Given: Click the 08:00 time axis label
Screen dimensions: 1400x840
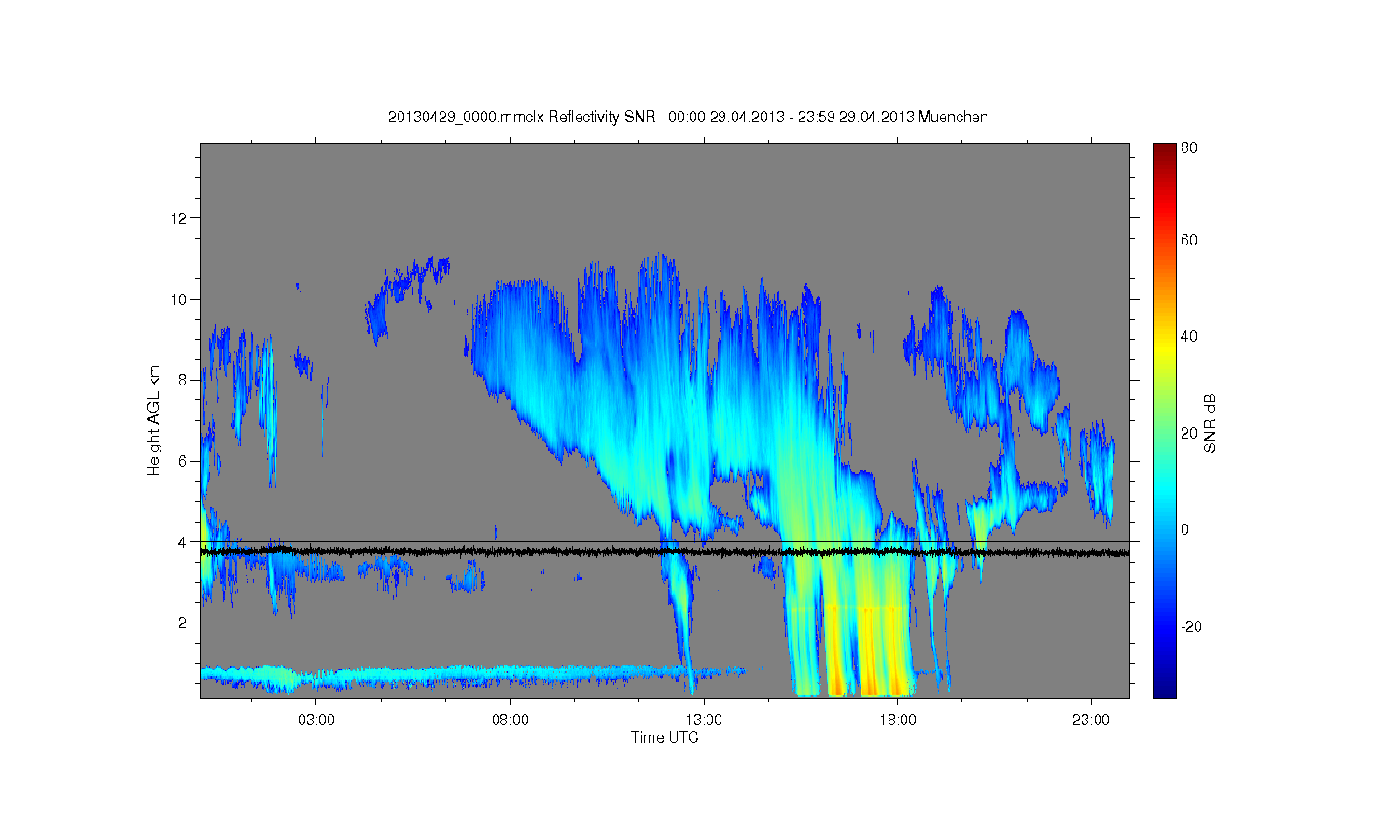Looking at the screenshot, I should point(511,720).
